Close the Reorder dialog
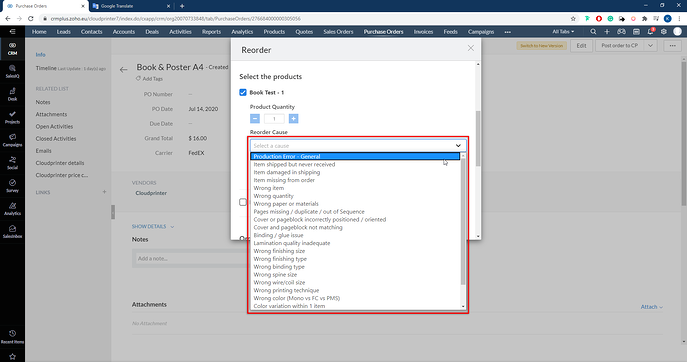 pyautogui.click(x=471, y=48)
